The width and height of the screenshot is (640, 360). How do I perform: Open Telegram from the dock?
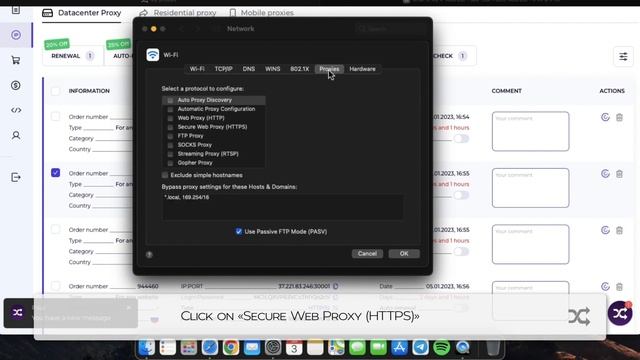pyautogui.click(x=420, y=347)
